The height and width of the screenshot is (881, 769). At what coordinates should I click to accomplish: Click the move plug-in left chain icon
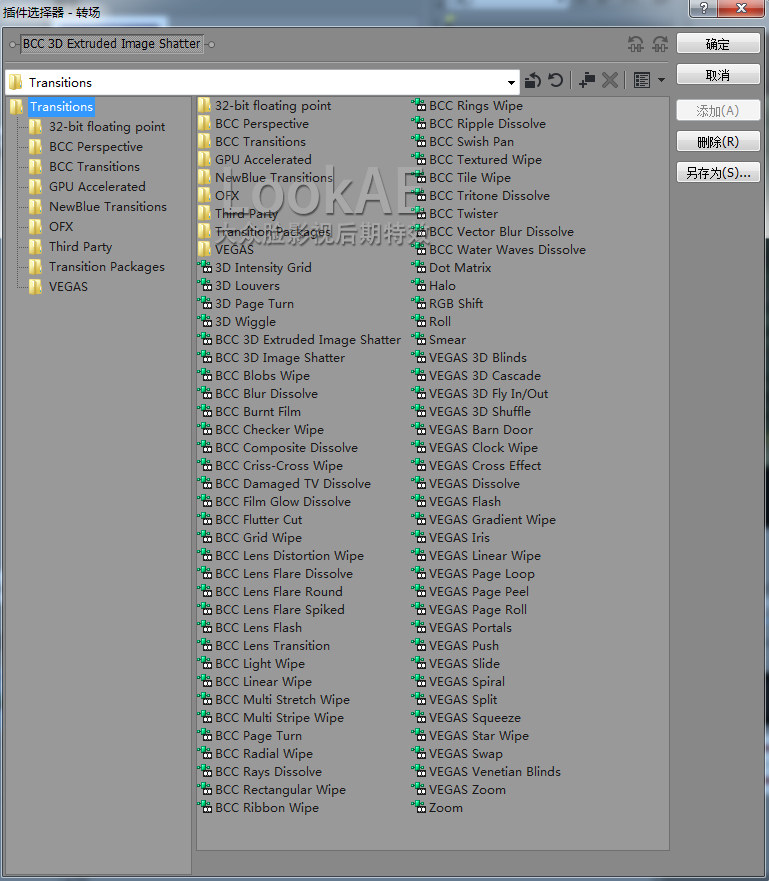coord(636,44)
